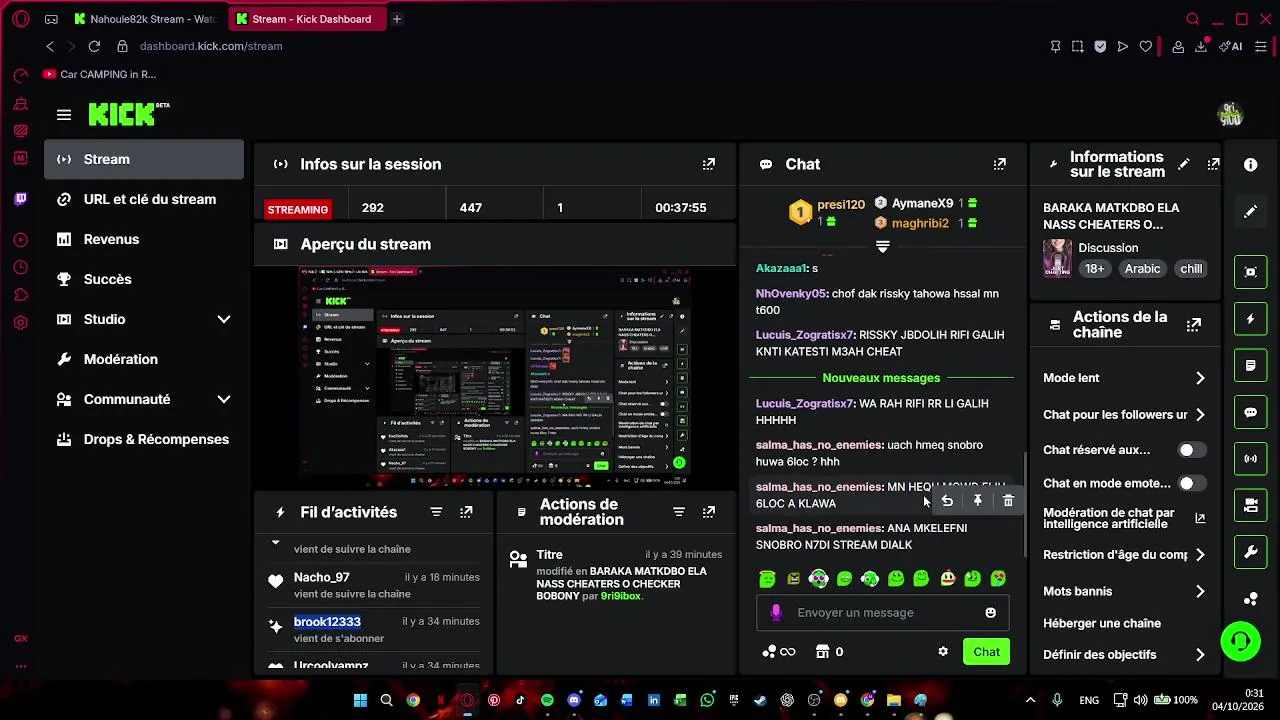Expand Chat pour les followers option
1280x720 pixels.
click(1200, 415)
